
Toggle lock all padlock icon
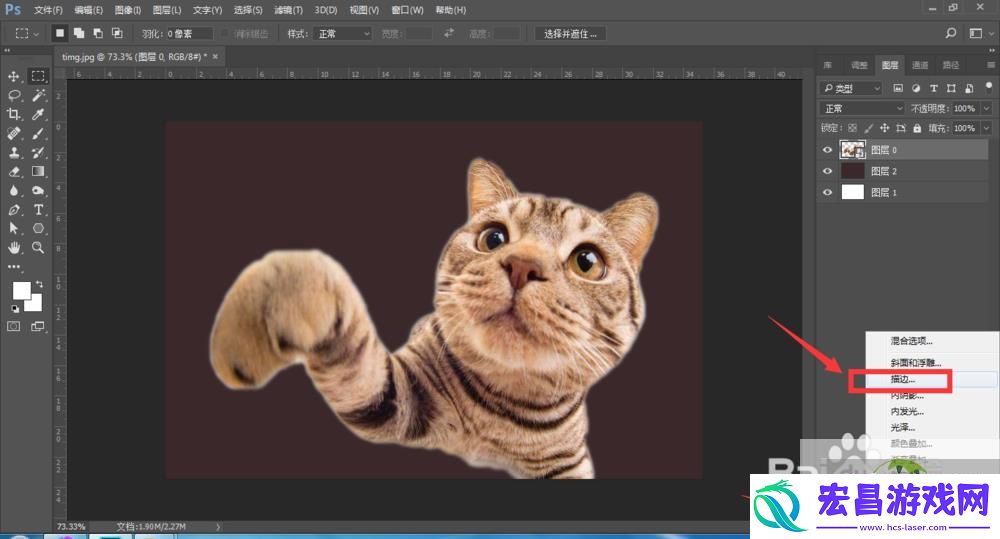point(917,128)
